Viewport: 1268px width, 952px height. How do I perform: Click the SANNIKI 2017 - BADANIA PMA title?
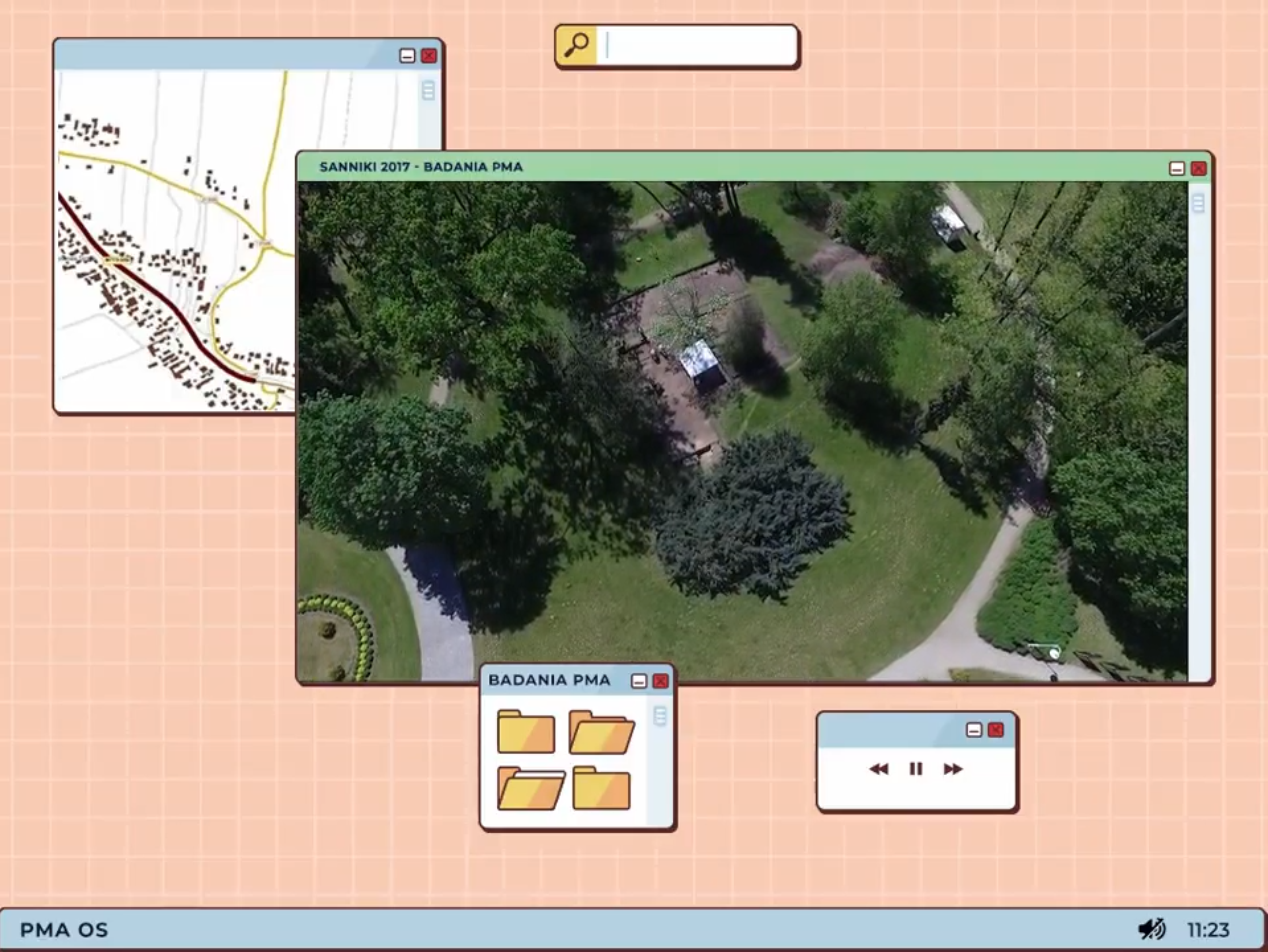(x=421, y=167)
